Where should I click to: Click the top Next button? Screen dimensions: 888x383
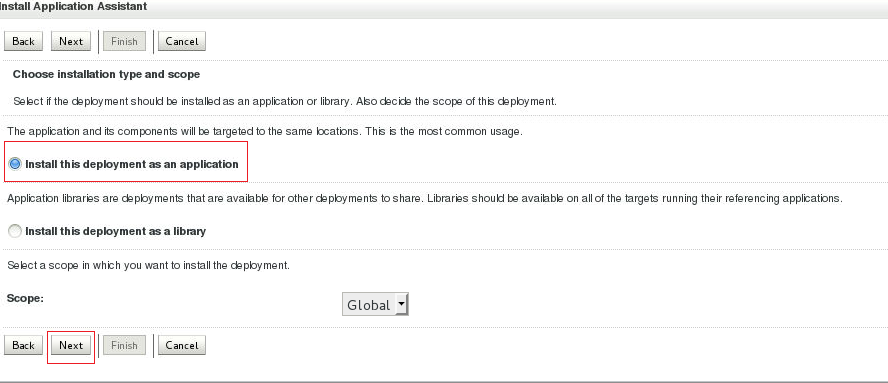pos(71,41)
